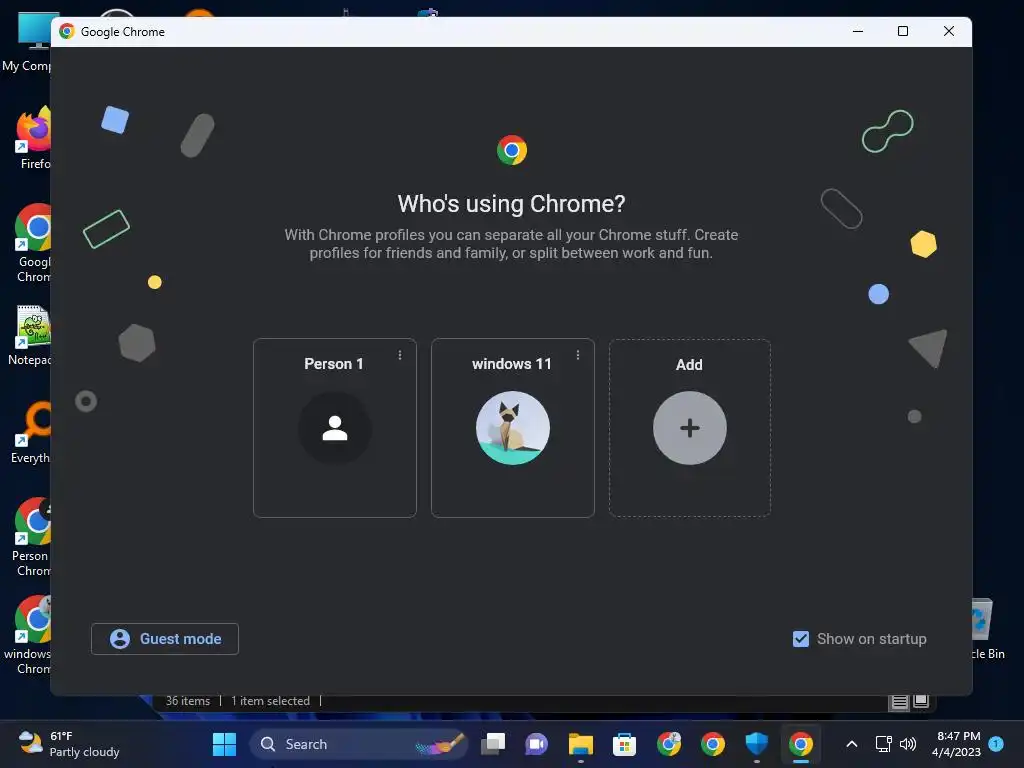
Task: Open the Chrome taskbar icon with profile badge
Action: point(669,744)
